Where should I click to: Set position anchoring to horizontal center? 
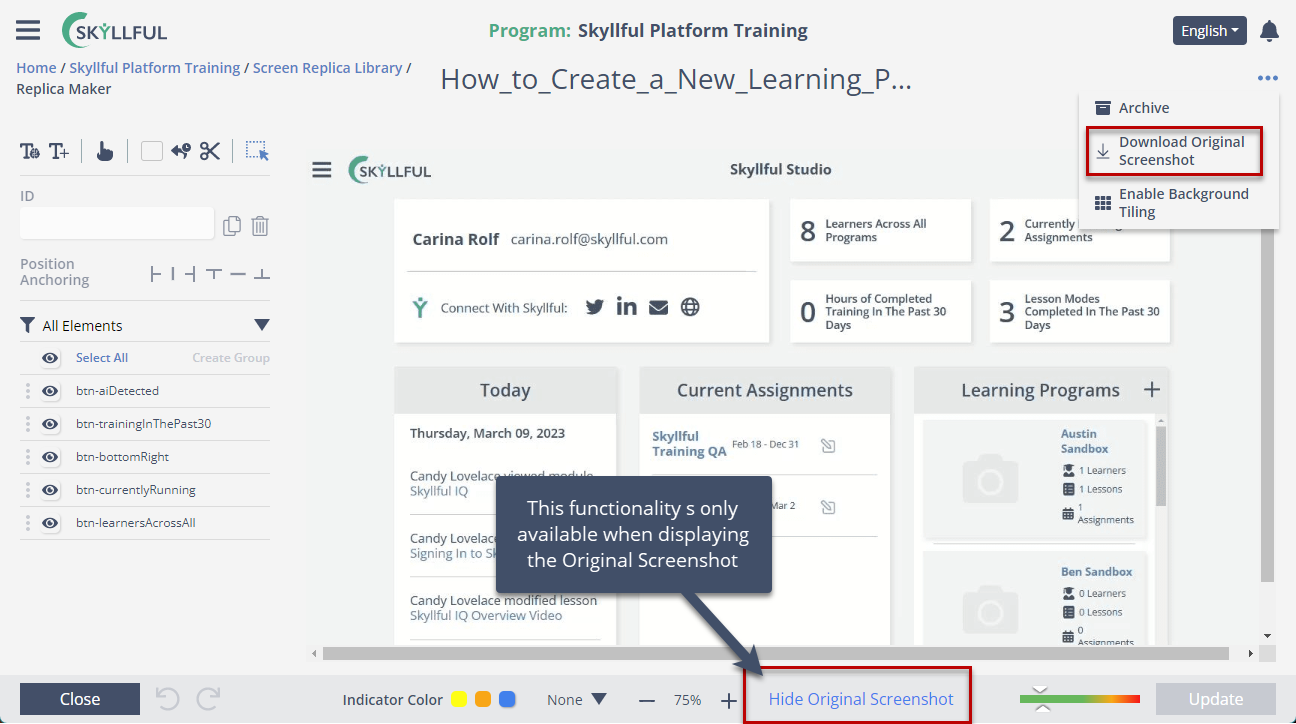[173, 274]
